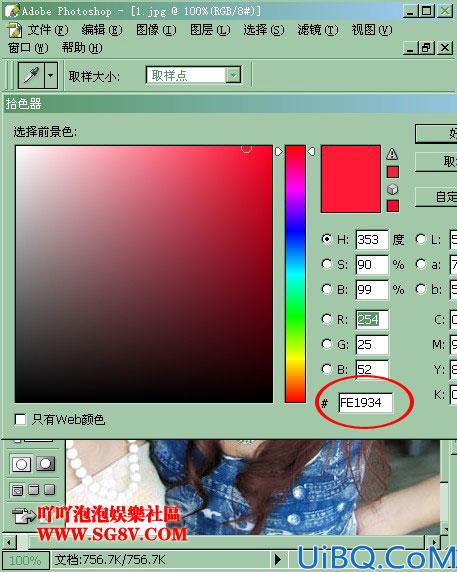Click the web-safe cube icon
Viewport: 457px width, 572px height.
click(x=392, y=189)
